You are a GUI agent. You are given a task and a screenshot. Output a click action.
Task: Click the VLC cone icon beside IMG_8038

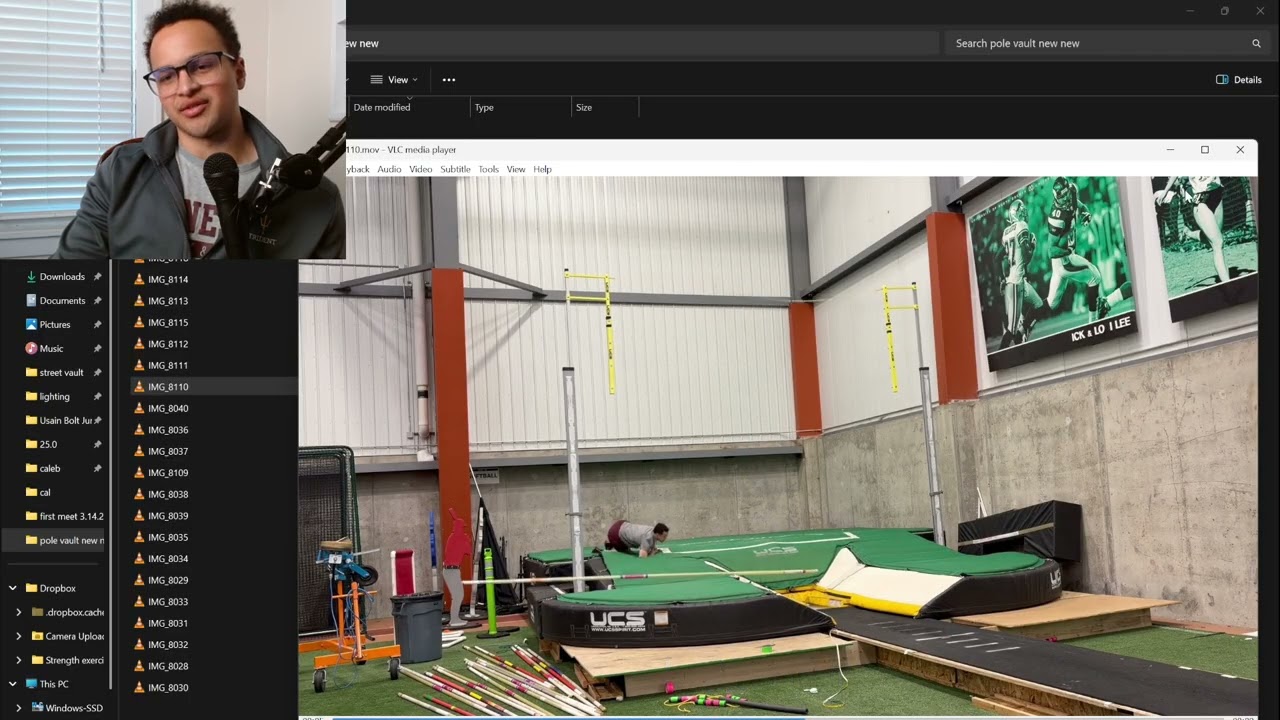[139, 494]
